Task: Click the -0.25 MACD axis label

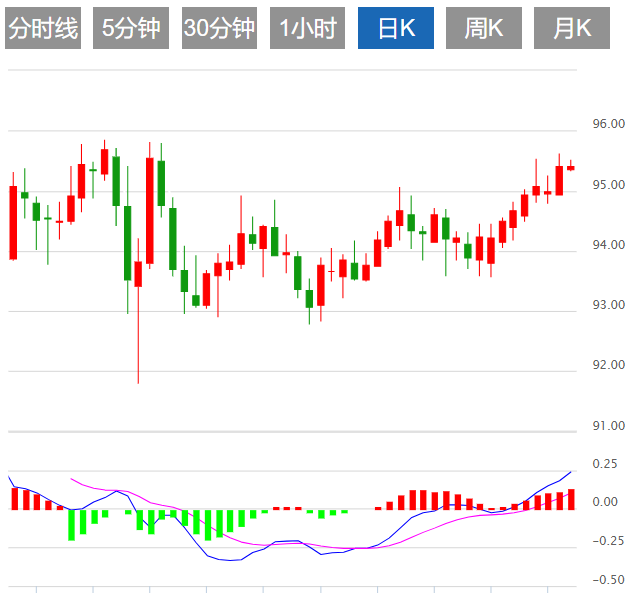Action: (x=608, y=541)
